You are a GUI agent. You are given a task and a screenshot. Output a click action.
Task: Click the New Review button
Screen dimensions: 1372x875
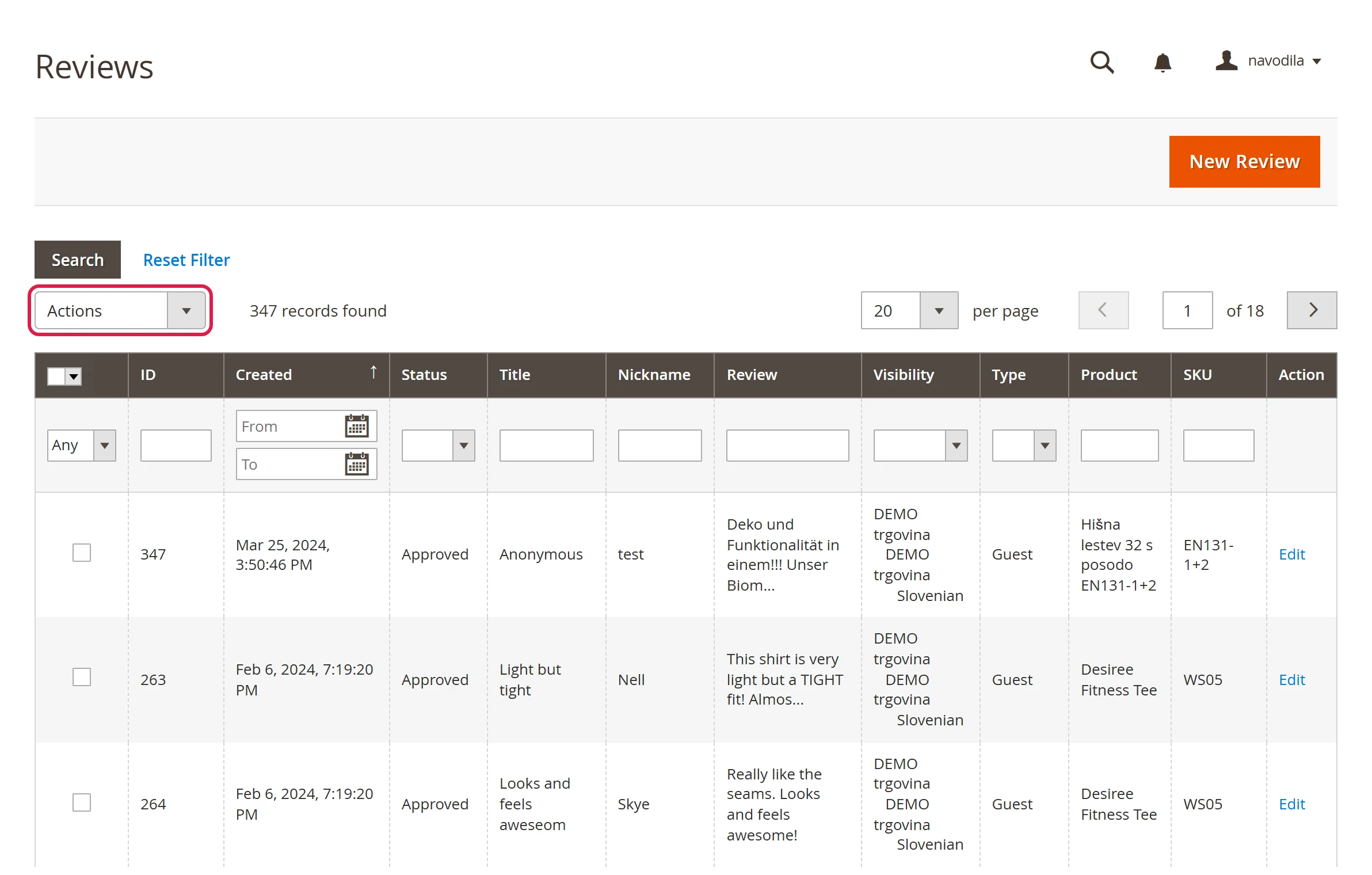(x=1244, y=162)
